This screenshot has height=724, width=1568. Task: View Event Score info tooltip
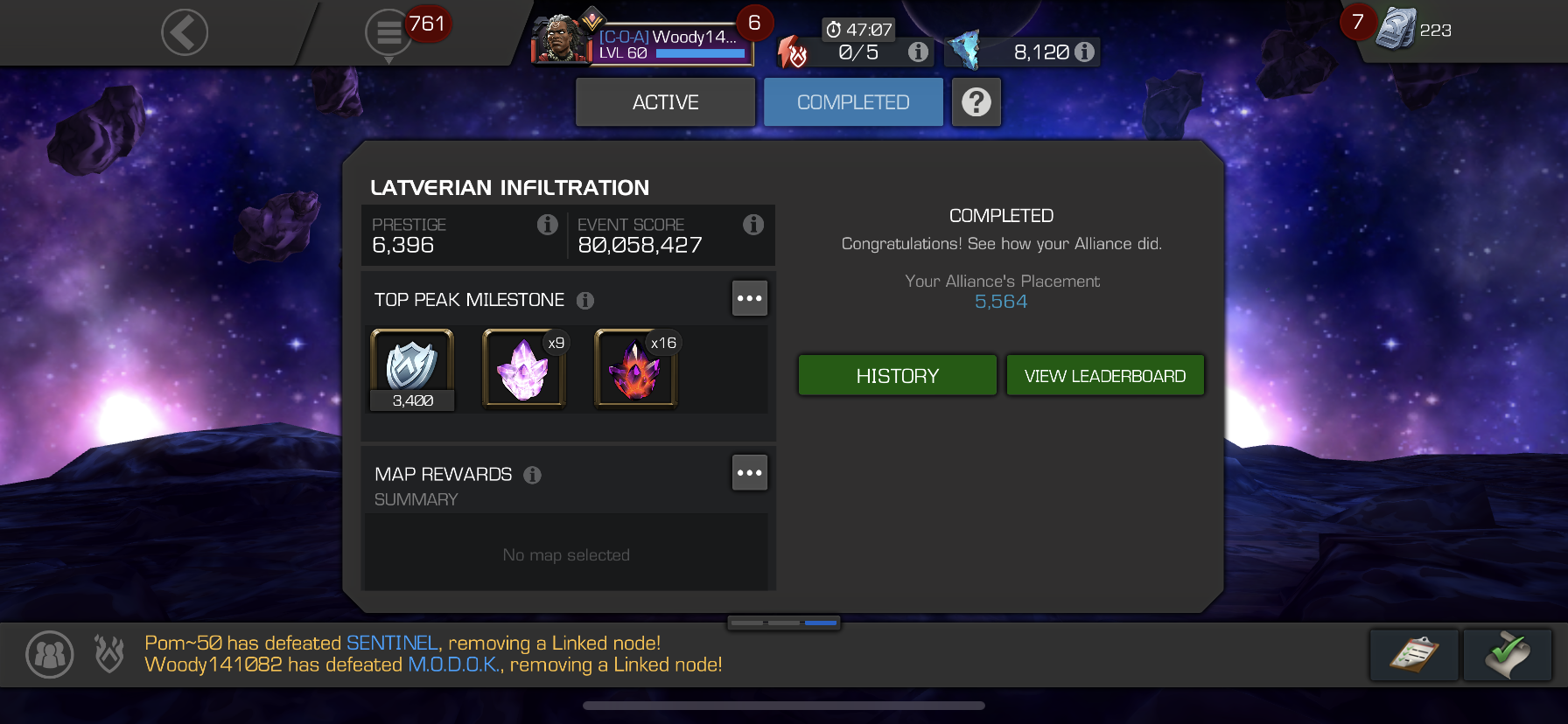tap(753, 225)
